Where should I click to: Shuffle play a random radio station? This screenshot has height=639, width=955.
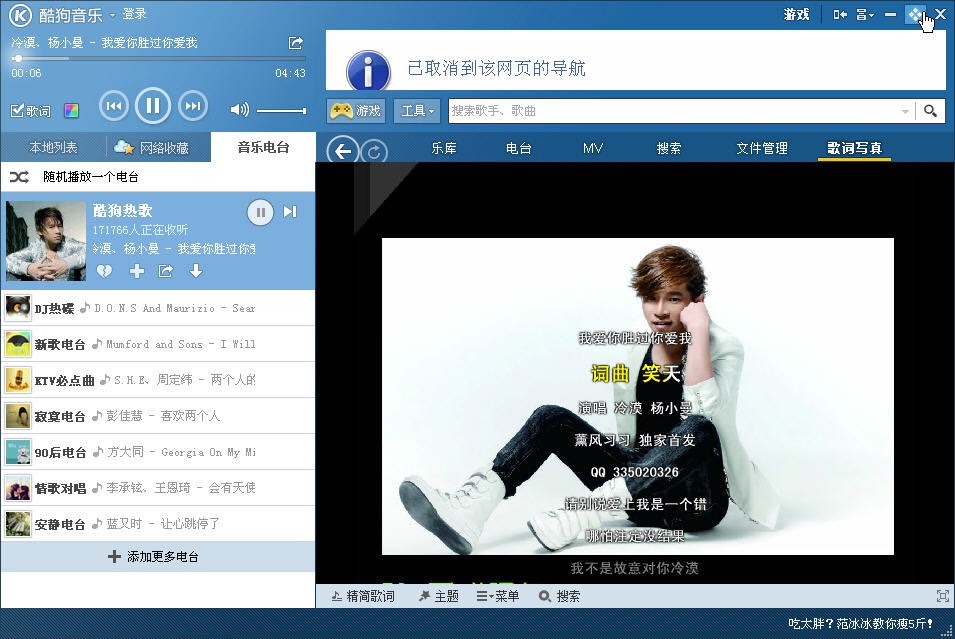pyautogui.click(x=76, y=177)
